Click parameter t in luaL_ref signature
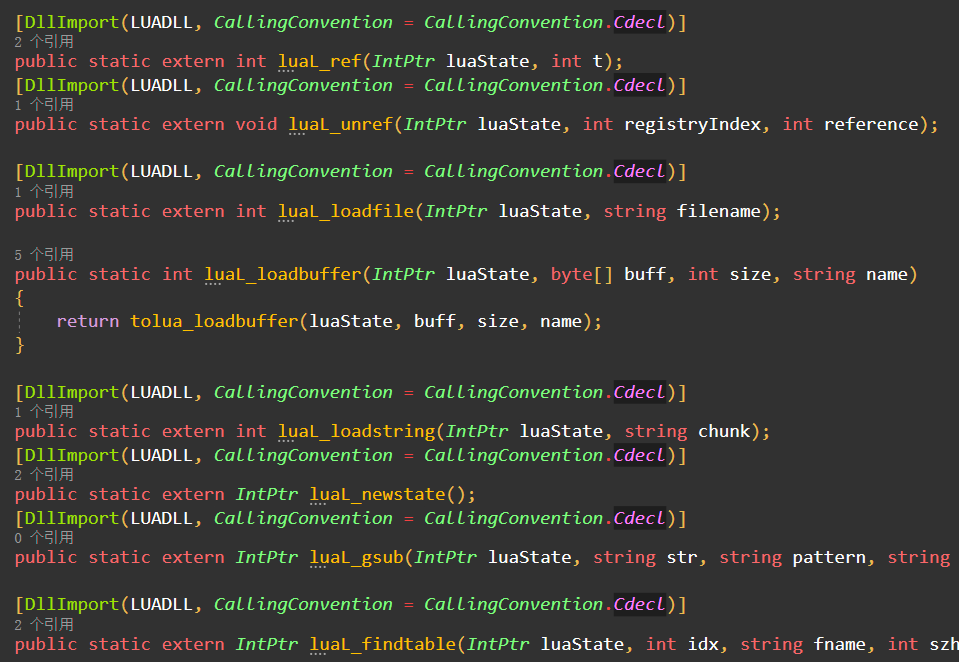Image resolution: width=959 pixels, height=662 pixels. click(598, 62)
